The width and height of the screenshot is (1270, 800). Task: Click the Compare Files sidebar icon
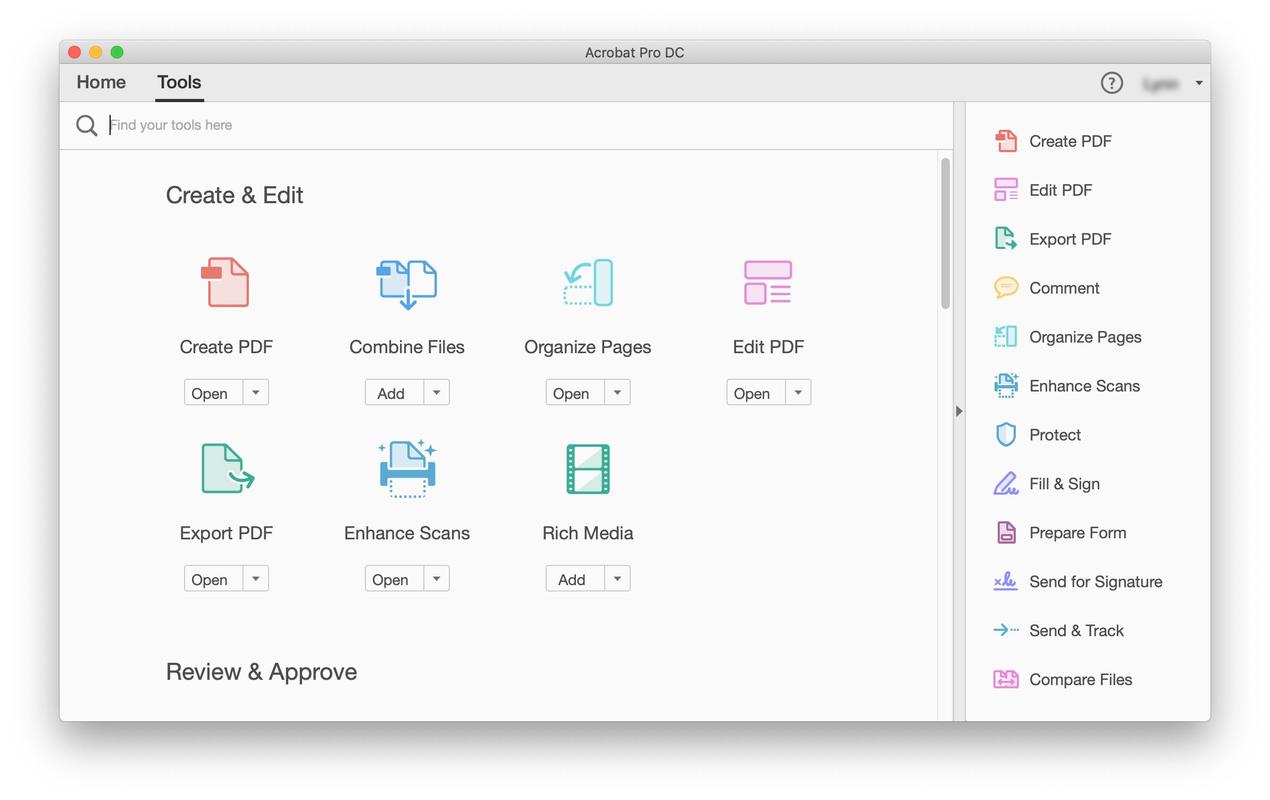click(x=1004, y=679)
